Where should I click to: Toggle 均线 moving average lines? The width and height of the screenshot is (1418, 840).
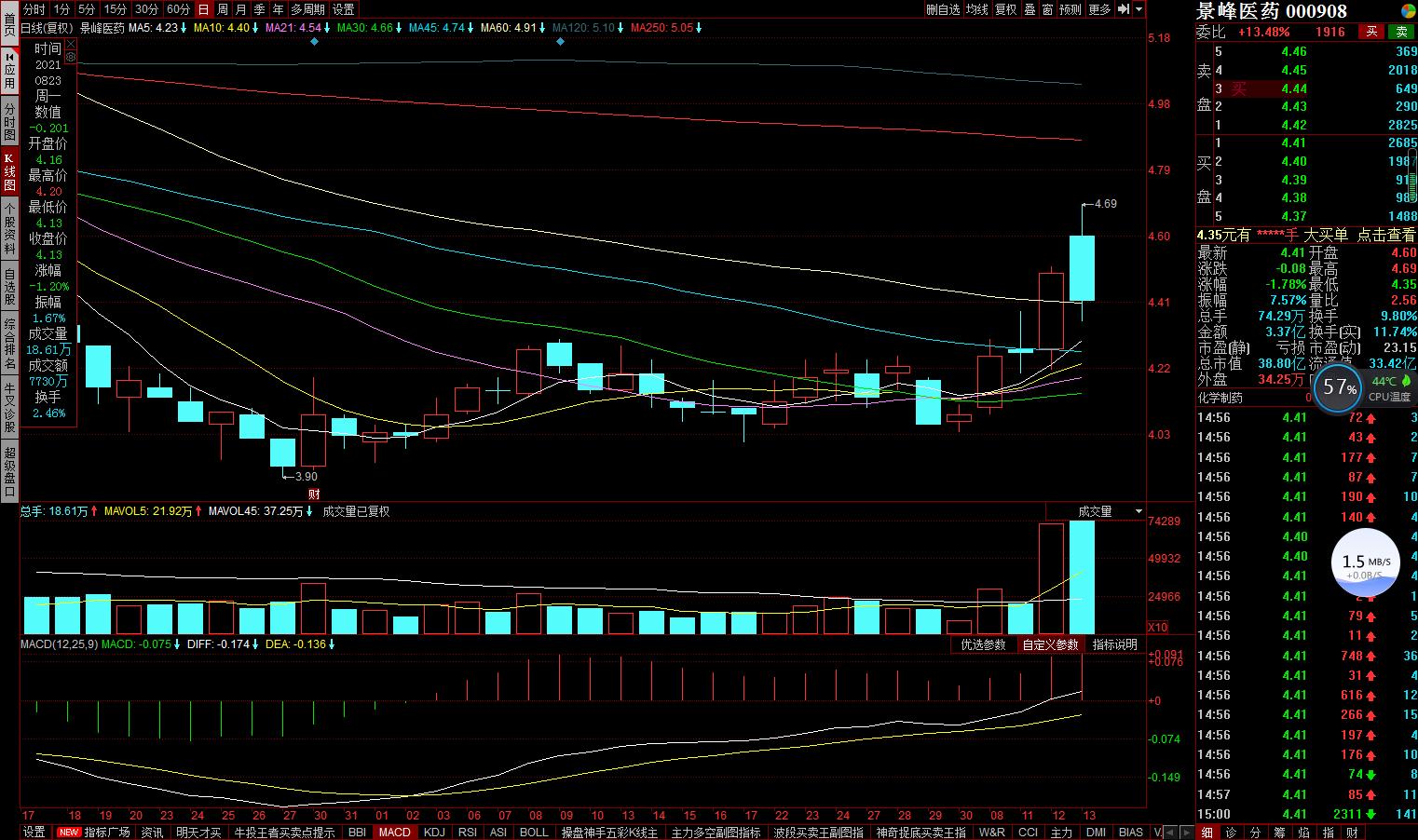point(977,9)
